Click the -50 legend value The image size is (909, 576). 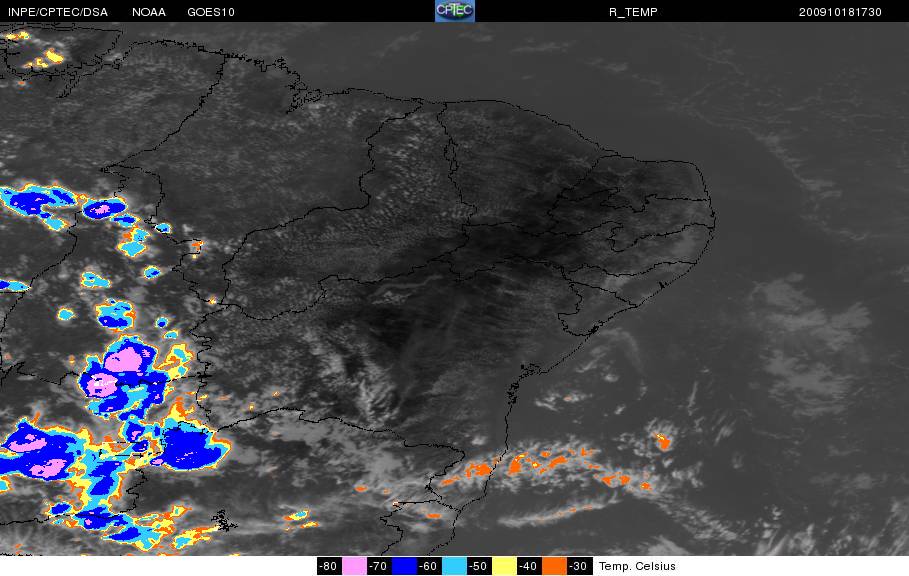pos(479,566)
